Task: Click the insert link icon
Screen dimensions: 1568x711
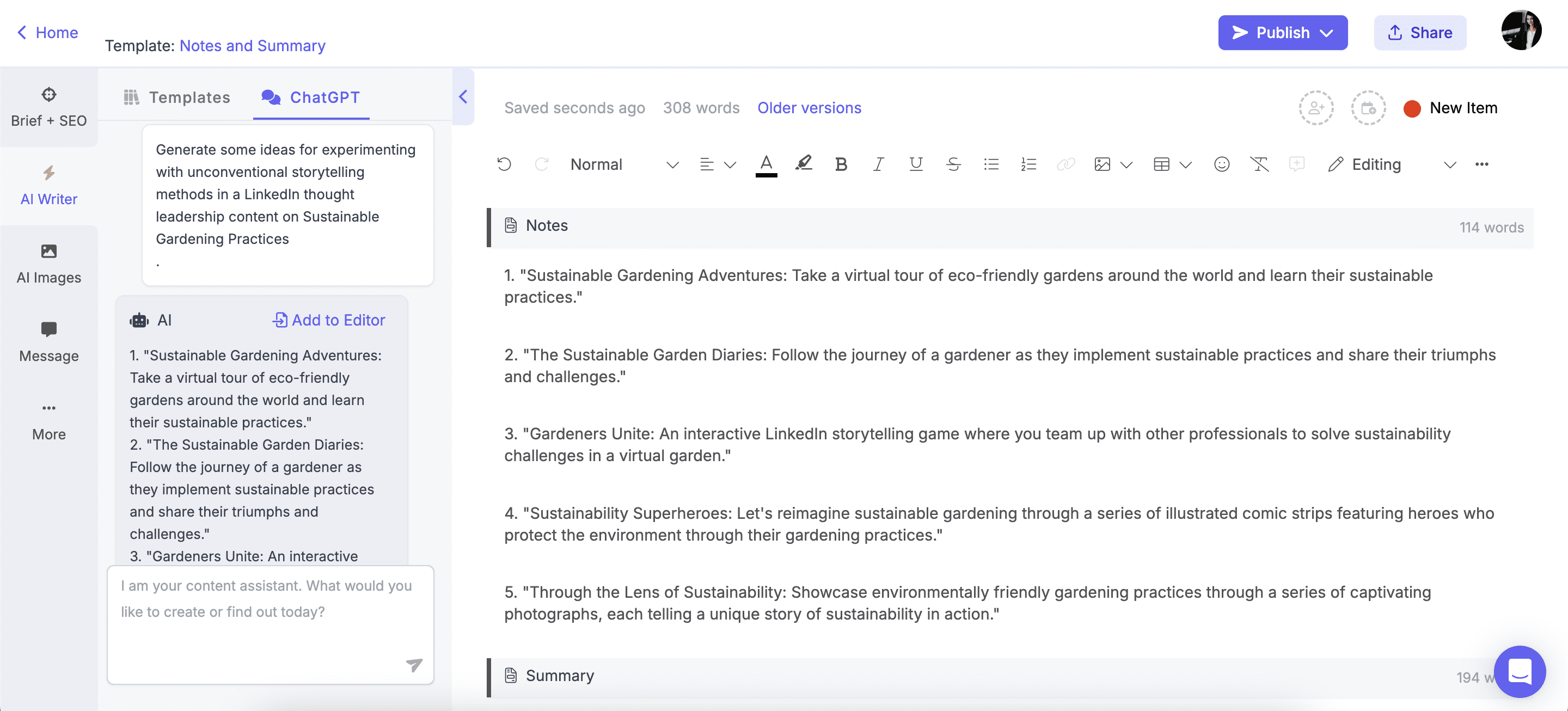Action: tap(1065, 164)
